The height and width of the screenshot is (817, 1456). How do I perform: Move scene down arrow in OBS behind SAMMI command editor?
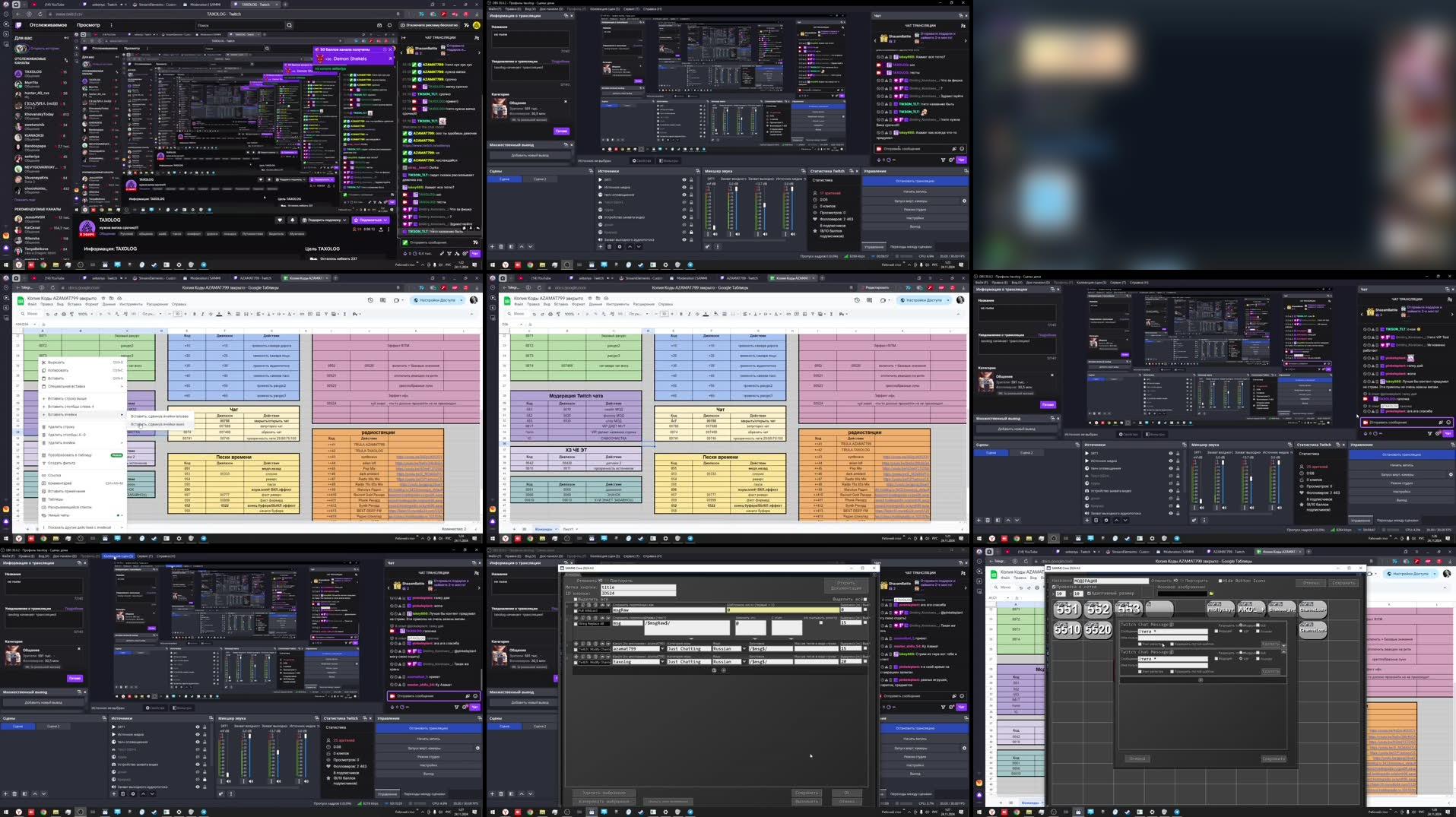tap(530, 793)
